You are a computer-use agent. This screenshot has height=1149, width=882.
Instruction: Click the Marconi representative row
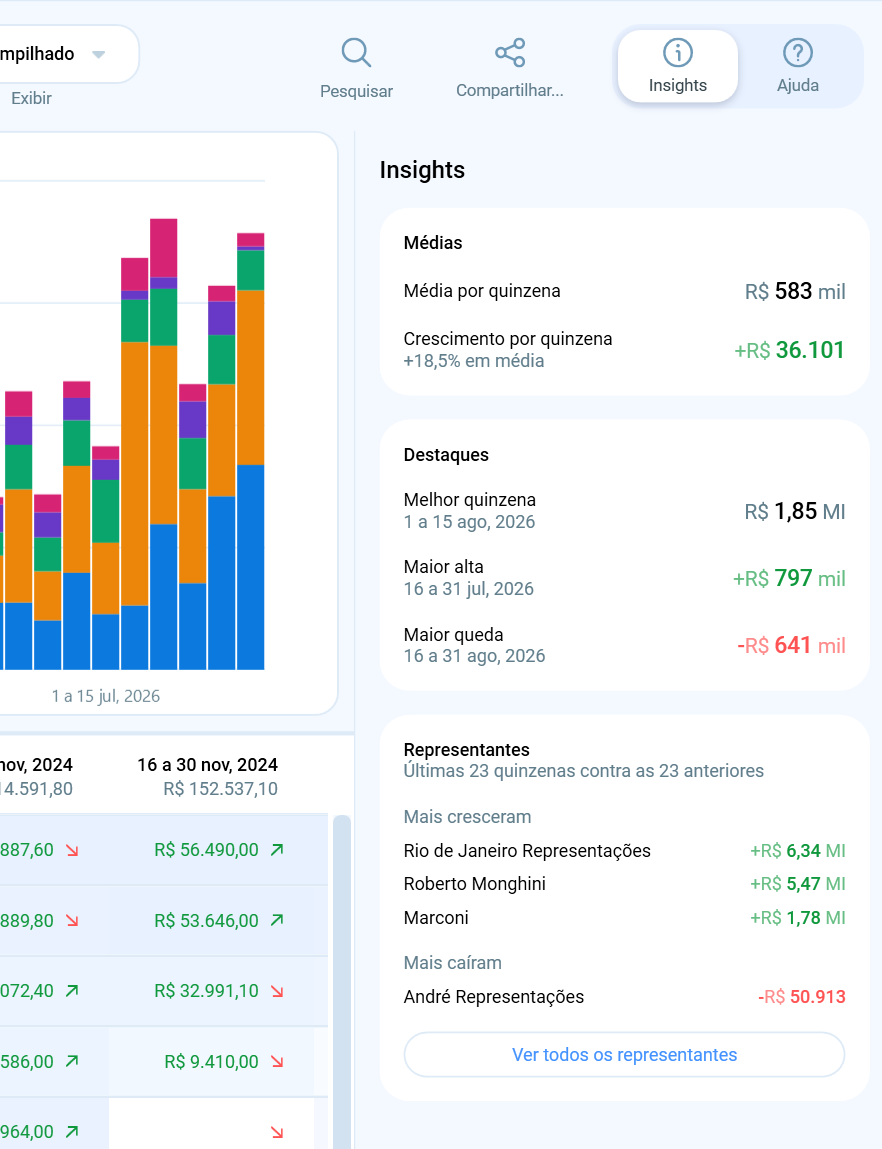(624, 917)
